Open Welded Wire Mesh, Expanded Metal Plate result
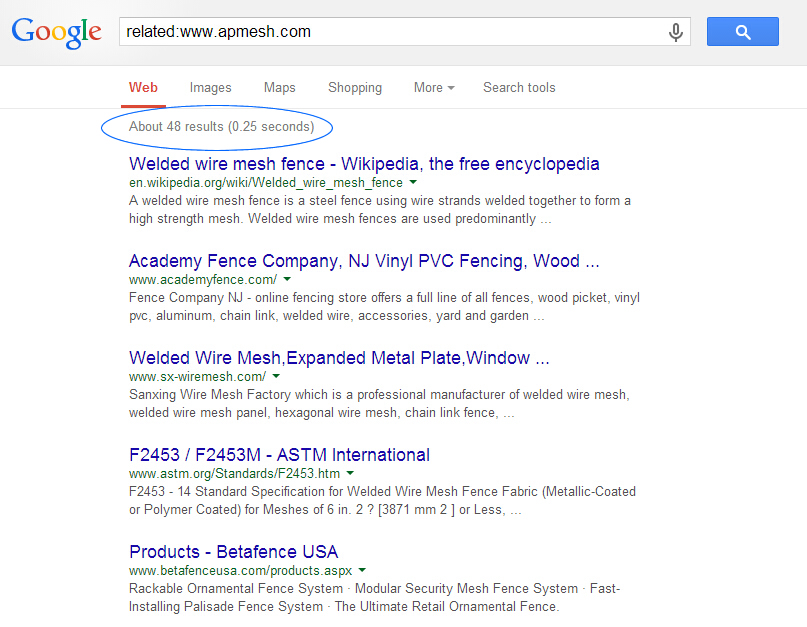Viewport: 807px width, 627px height. coord(339,358)
